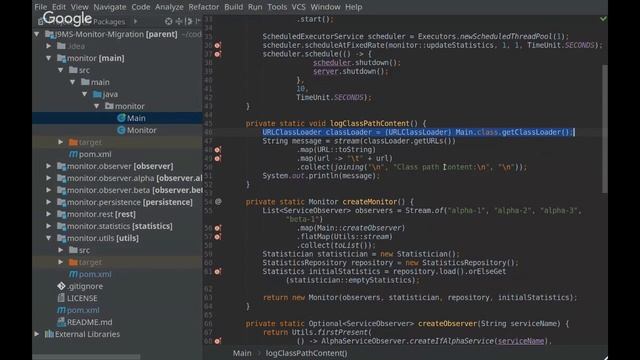Switch to the Packages view tab
This screenshot has height=360, width=640.
click(109, 22)
